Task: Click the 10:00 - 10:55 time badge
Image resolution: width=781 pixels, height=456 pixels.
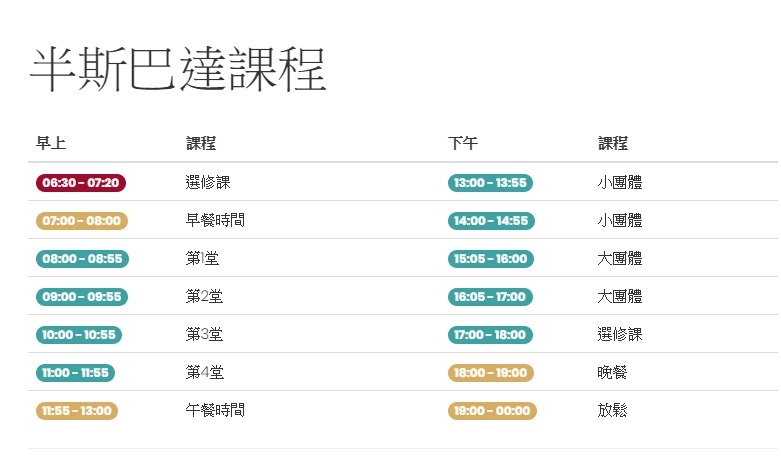Action: (x=79, y=335)
